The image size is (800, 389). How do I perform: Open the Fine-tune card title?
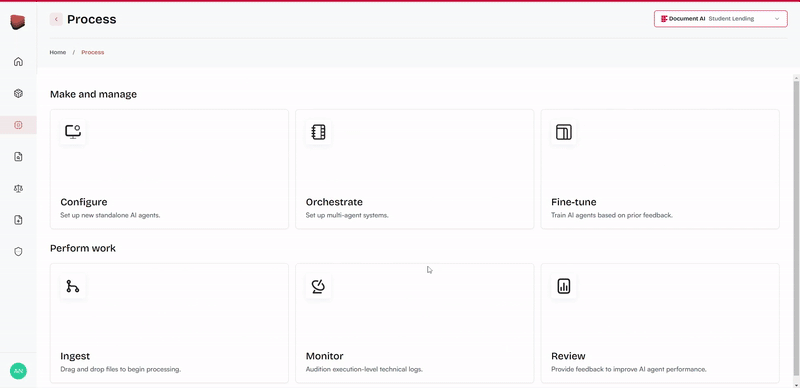(x=573, y=202)
